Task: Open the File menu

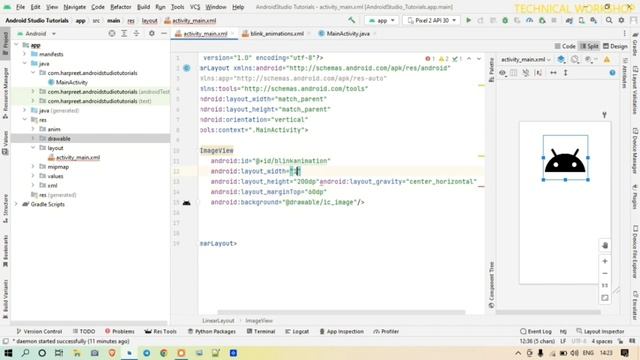Action: point(20,7)
